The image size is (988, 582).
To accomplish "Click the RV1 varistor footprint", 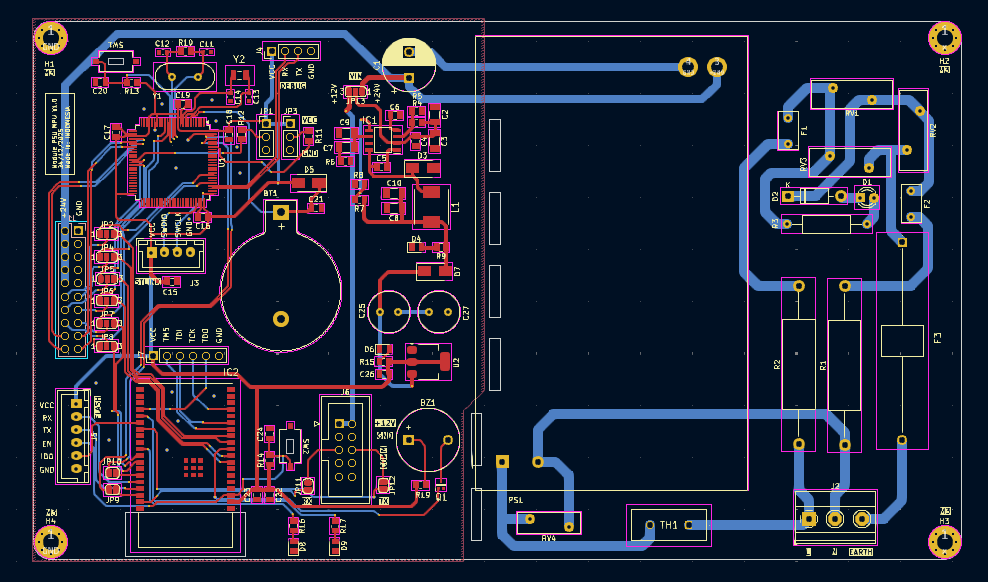I will (852, 94).
